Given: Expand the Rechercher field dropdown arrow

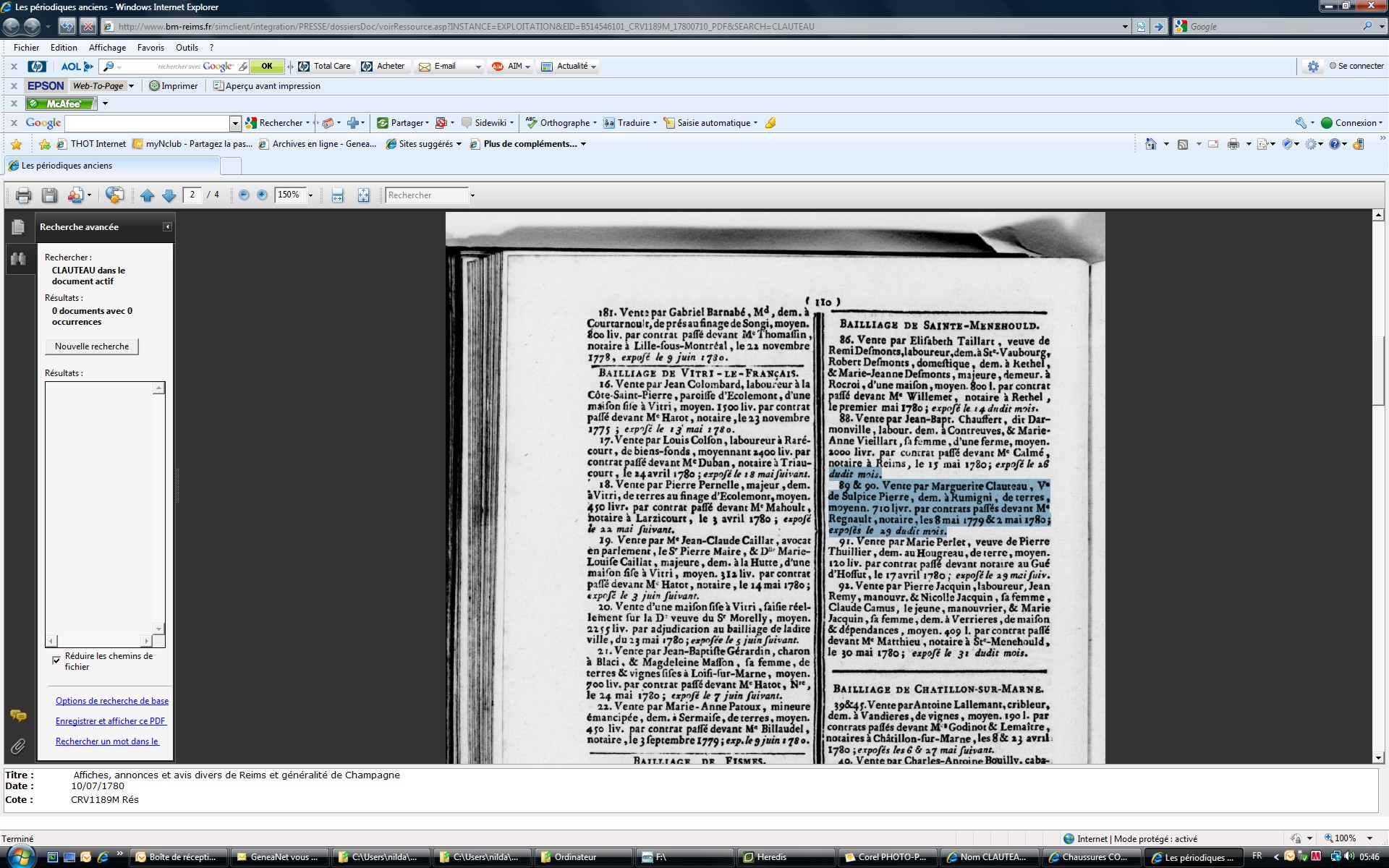Looking at the screenshot, I should coord(472,195).
